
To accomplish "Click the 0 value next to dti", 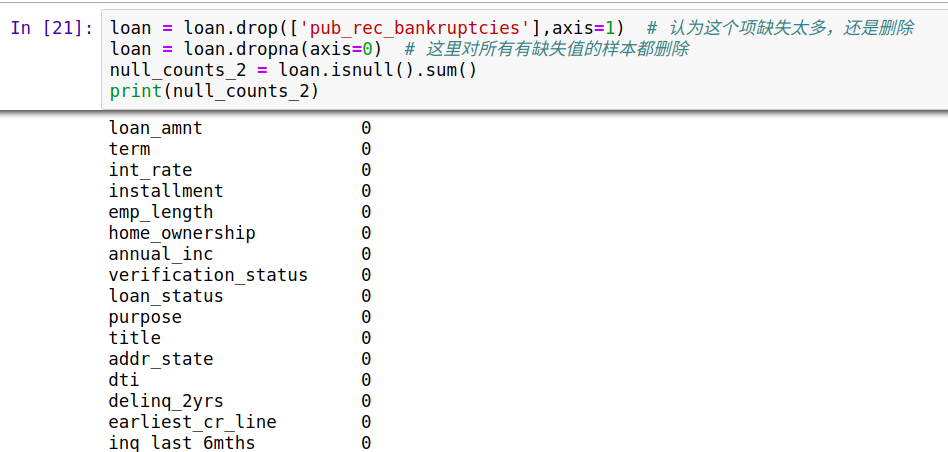I will click(366, 380).
